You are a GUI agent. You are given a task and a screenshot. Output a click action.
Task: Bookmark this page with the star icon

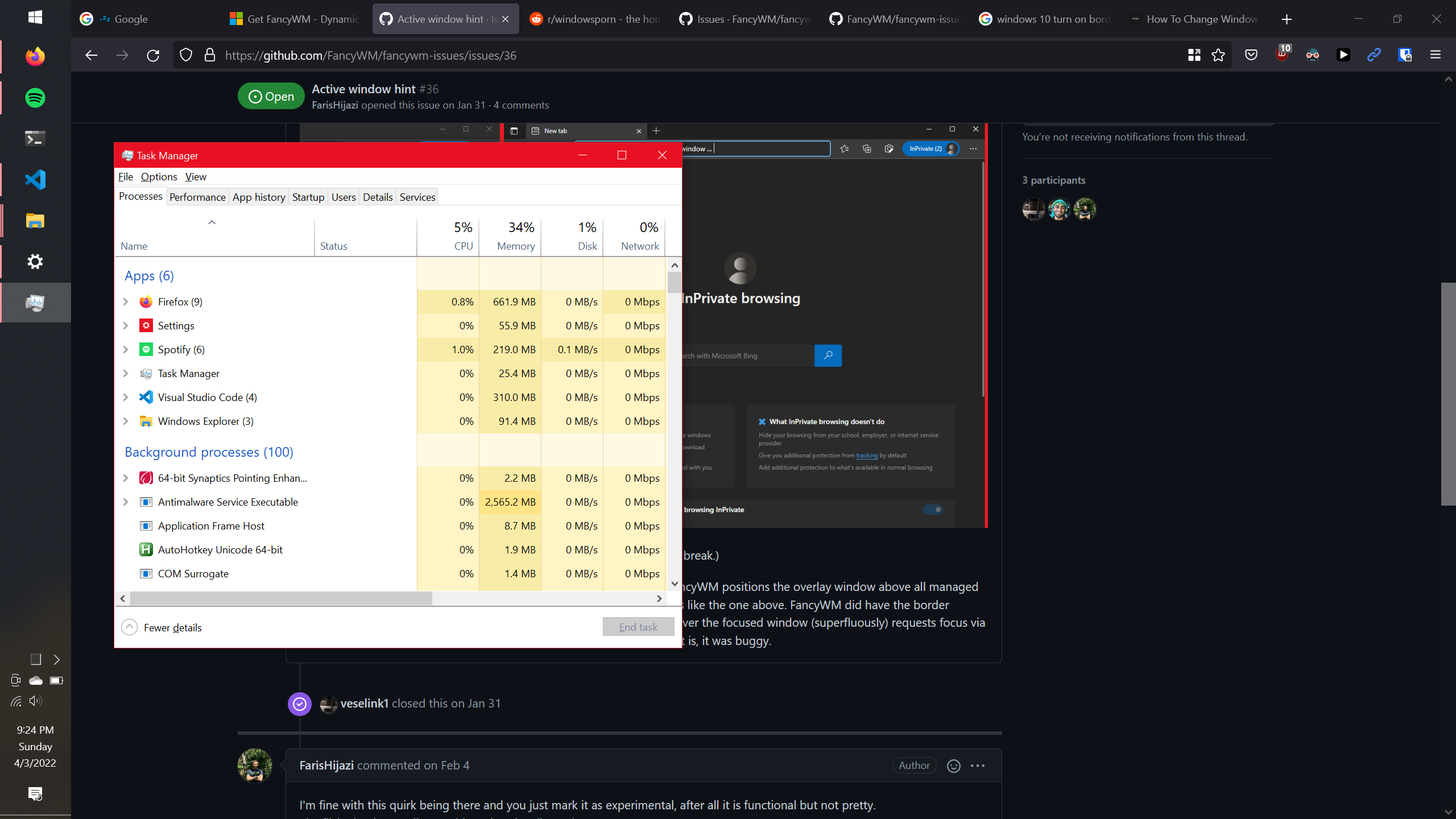point(1217,55)
